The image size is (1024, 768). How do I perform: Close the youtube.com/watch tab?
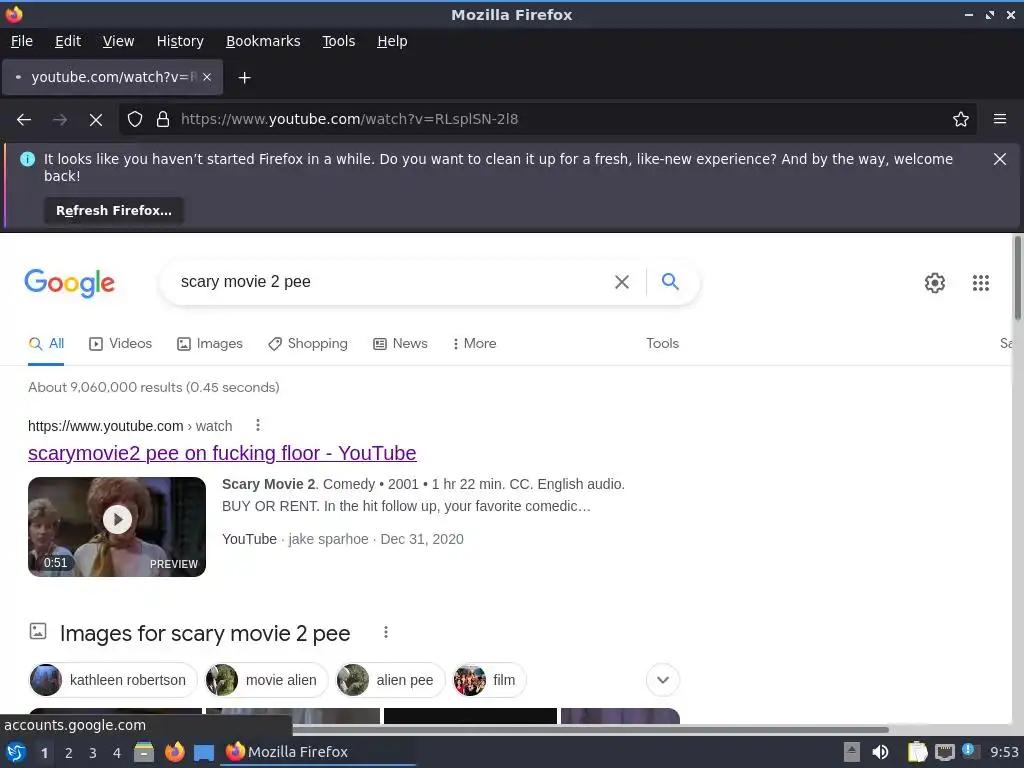coord(206,77)
